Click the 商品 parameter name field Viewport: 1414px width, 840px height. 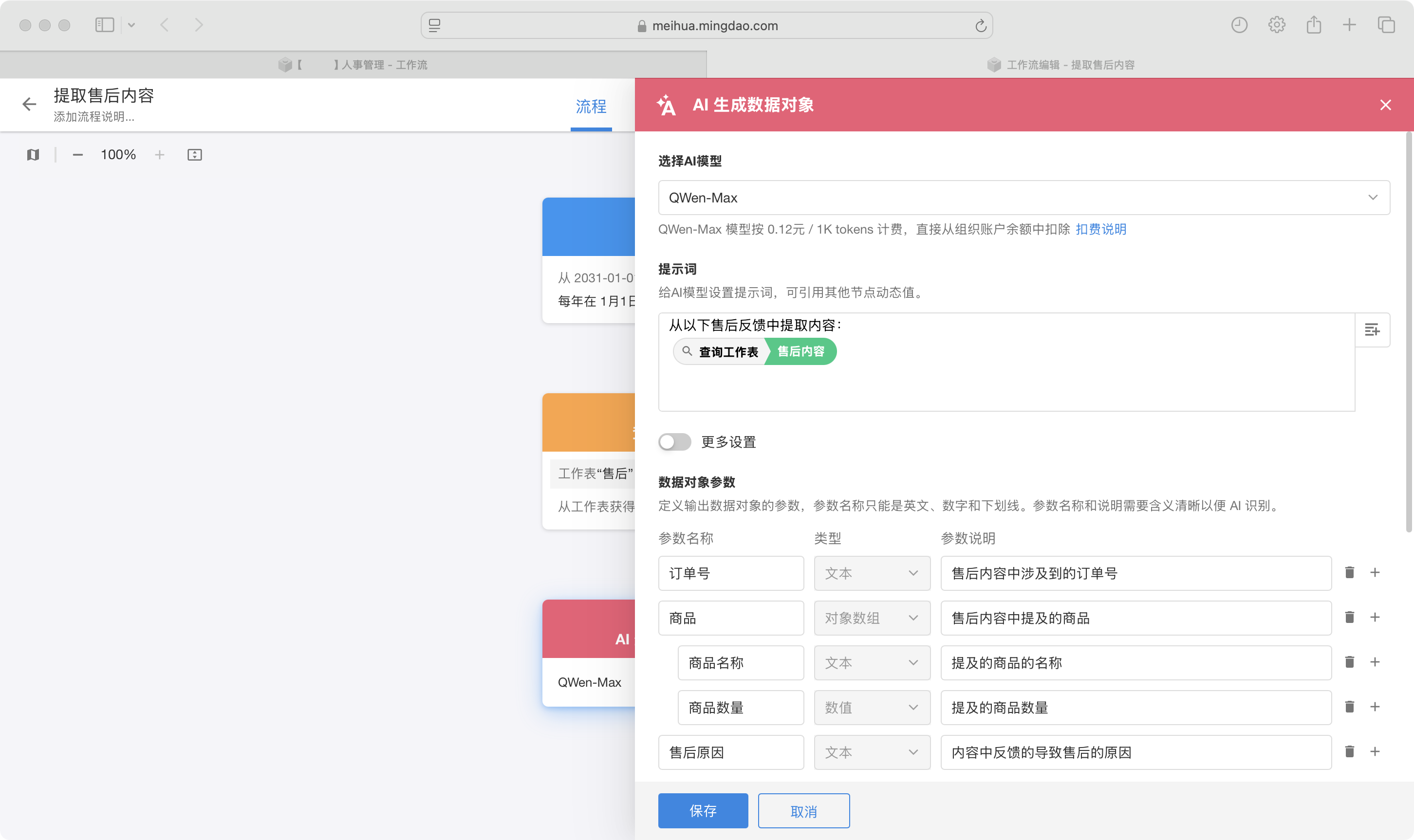730,618
